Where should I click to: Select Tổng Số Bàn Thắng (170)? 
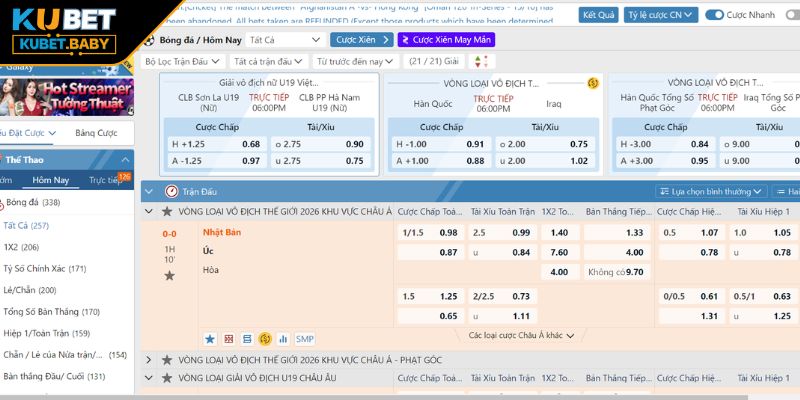52,312
